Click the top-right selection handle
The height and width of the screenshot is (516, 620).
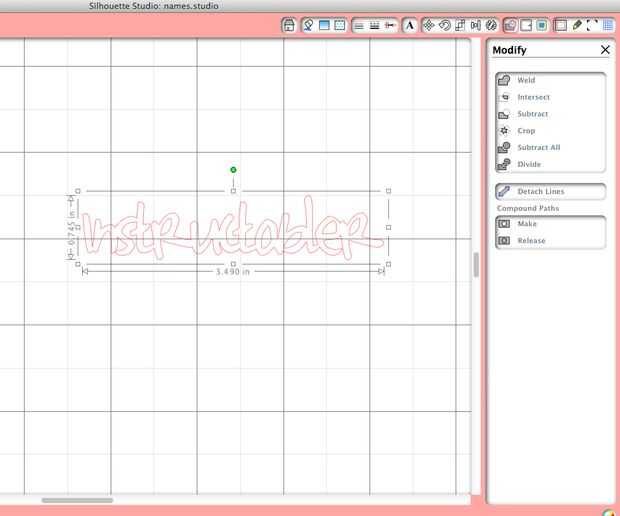pos(388,191)
